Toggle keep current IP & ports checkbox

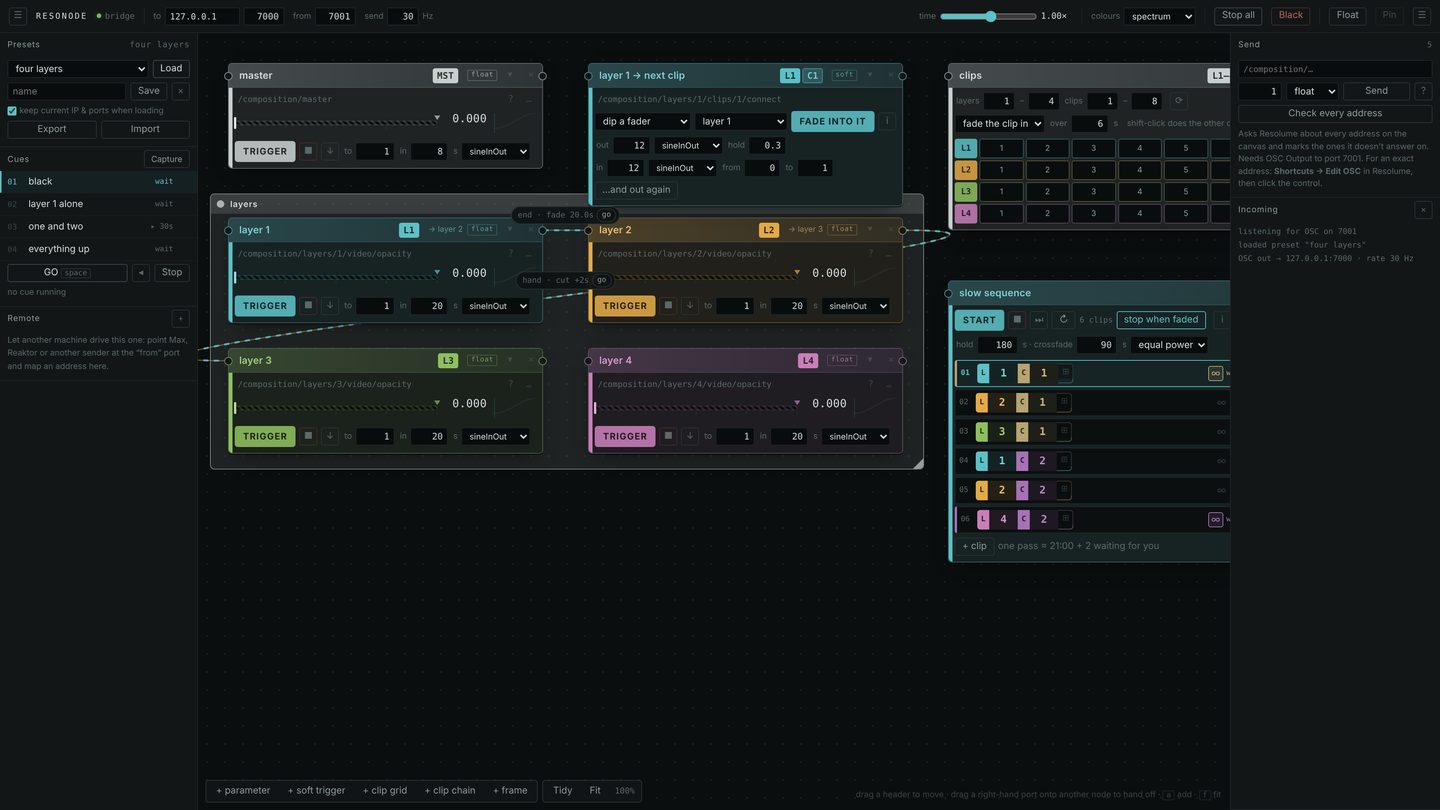(x=12, y=111)
